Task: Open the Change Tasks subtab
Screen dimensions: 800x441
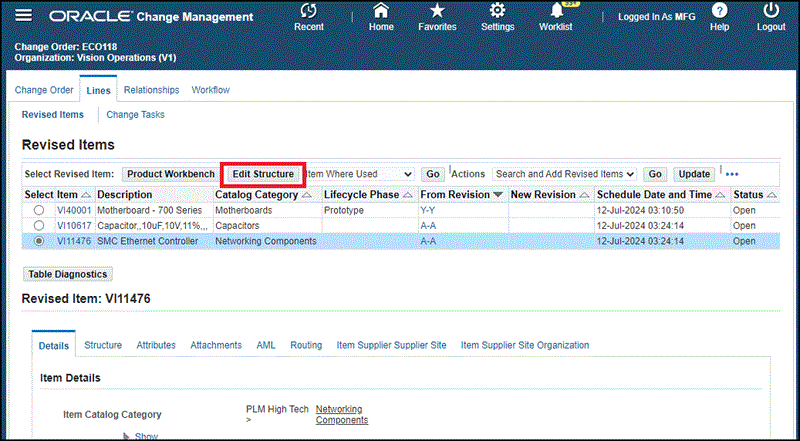Action: (x=135, y=115)
